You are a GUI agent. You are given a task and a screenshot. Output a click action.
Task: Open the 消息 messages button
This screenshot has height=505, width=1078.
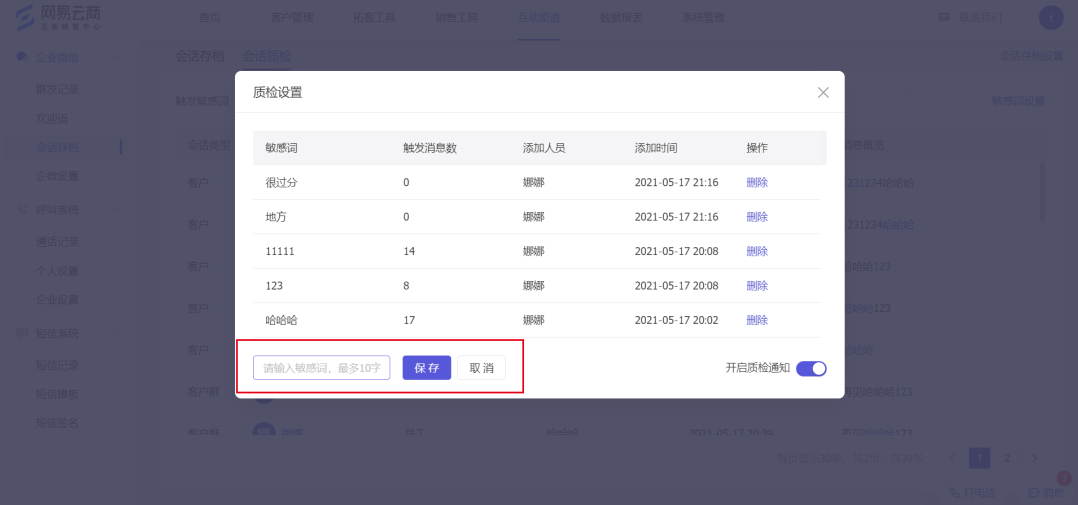[x=1046, y=493]
